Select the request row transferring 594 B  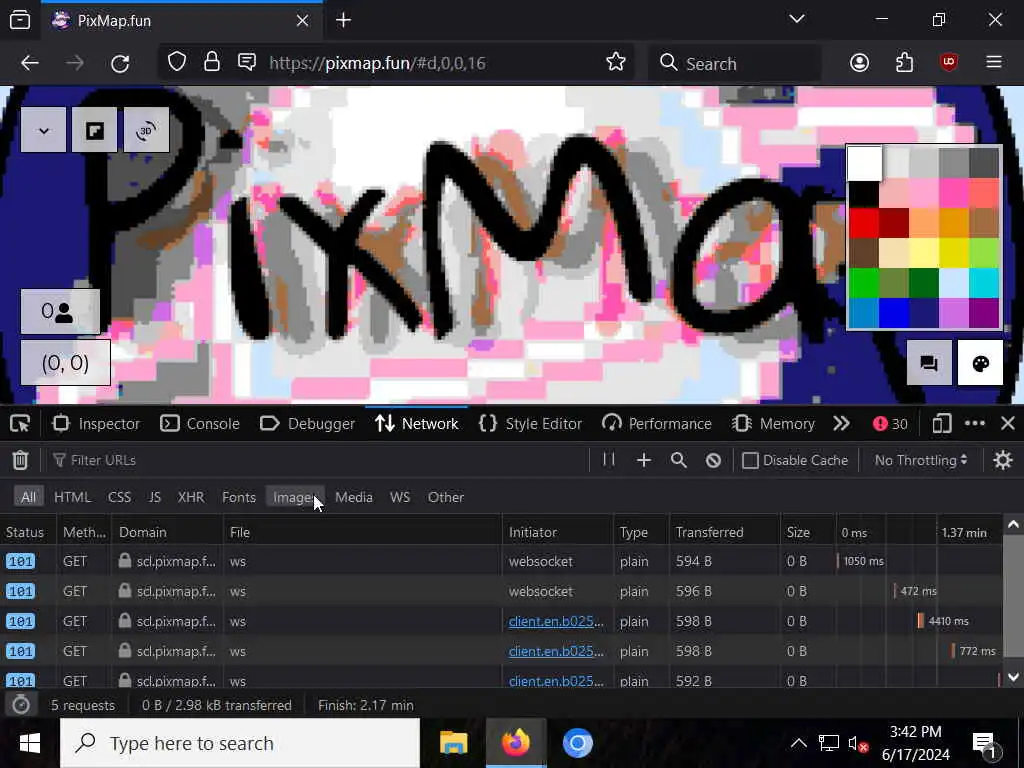(x=502, y=561)
